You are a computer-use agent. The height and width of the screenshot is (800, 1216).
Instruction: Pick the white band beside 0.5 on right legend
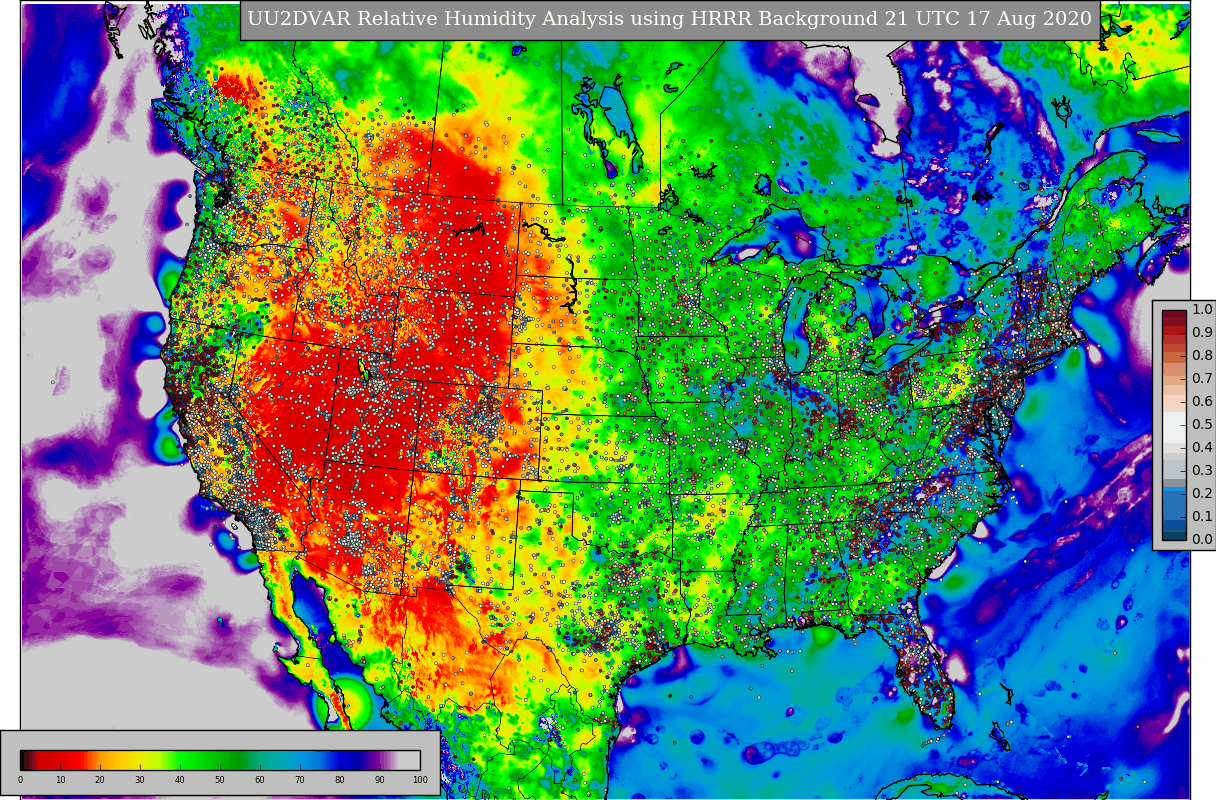pyautogui.click(x=1174, y=425)
